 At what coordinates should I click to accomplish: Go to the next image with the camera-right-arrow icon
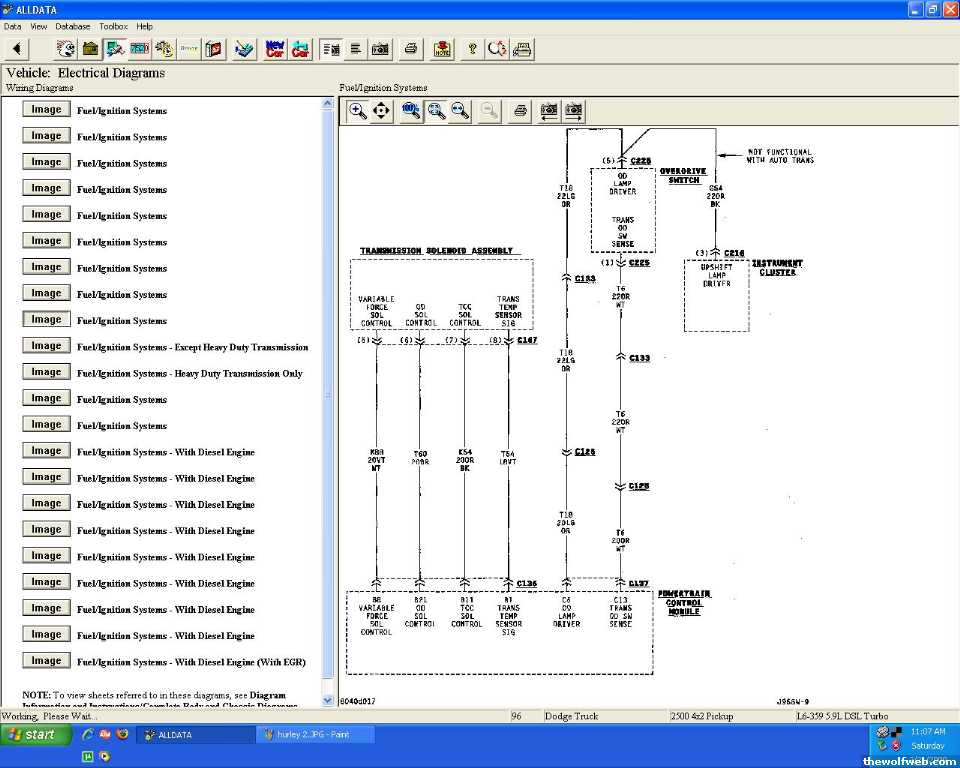coord(574,111)
